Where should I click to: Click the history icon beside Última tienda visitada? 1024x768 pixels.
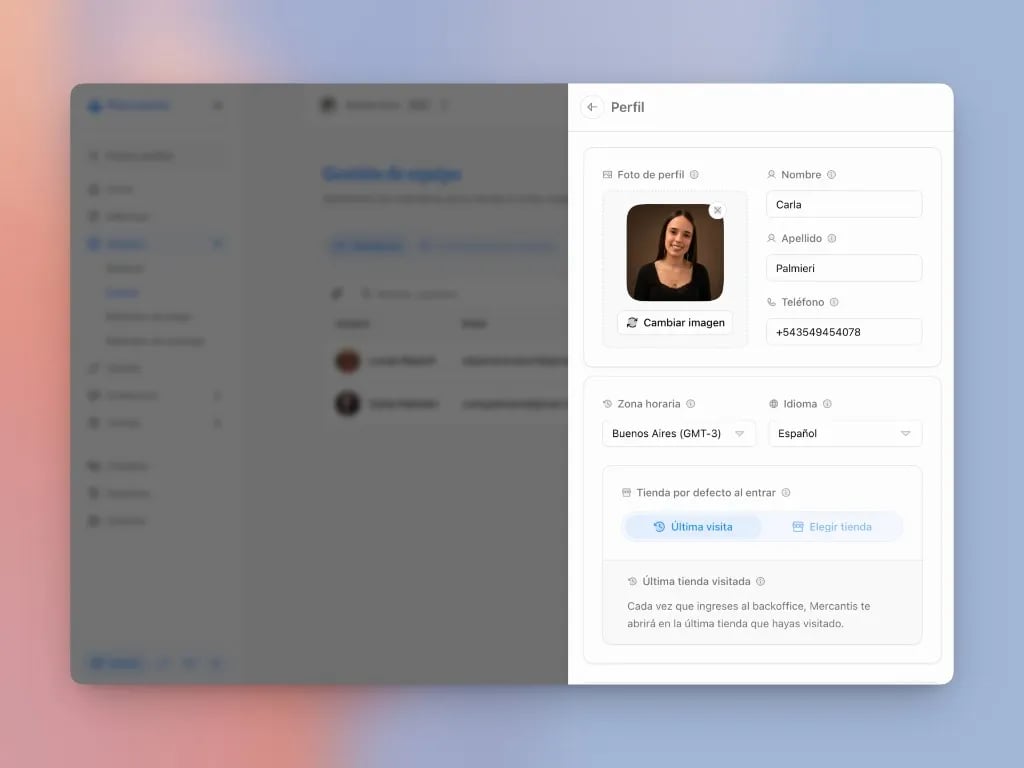coord(632,581)
